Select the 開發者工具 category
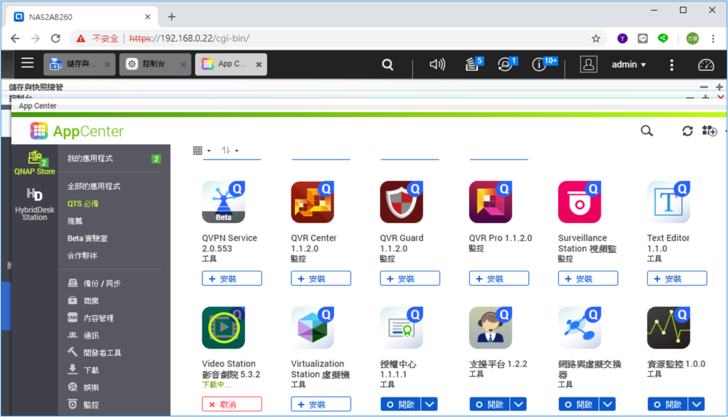 (x=95, y=352)
